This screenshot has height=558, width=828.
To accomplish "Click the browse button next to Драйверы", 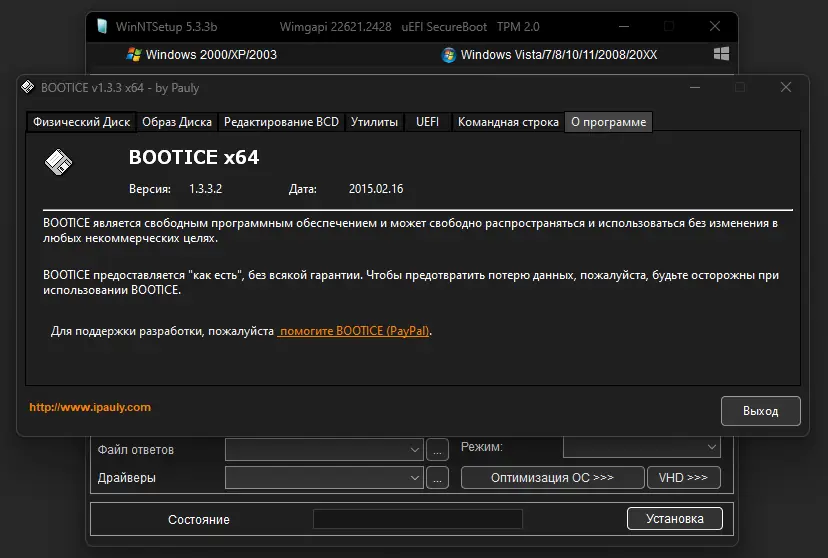I will click(x=437, y=478).
